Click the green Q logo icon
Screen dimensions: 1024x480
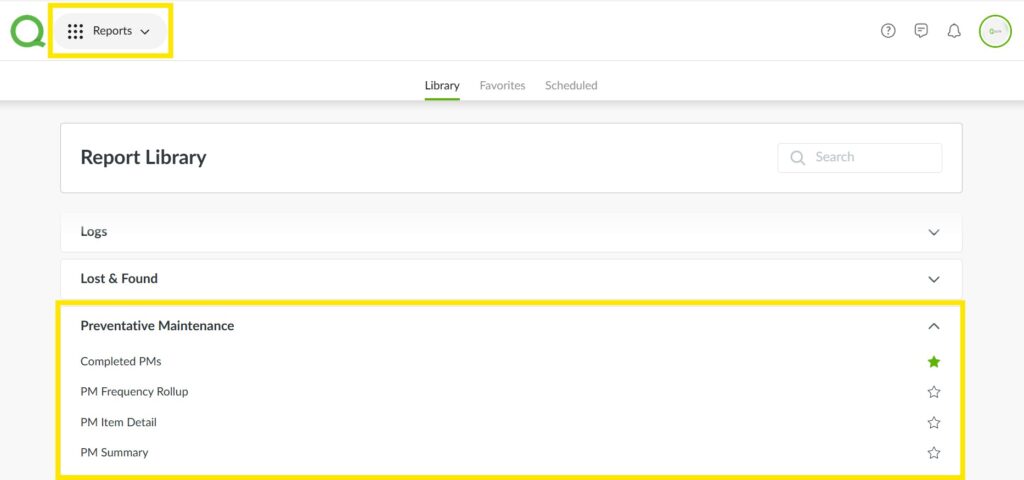pos(27,31)
